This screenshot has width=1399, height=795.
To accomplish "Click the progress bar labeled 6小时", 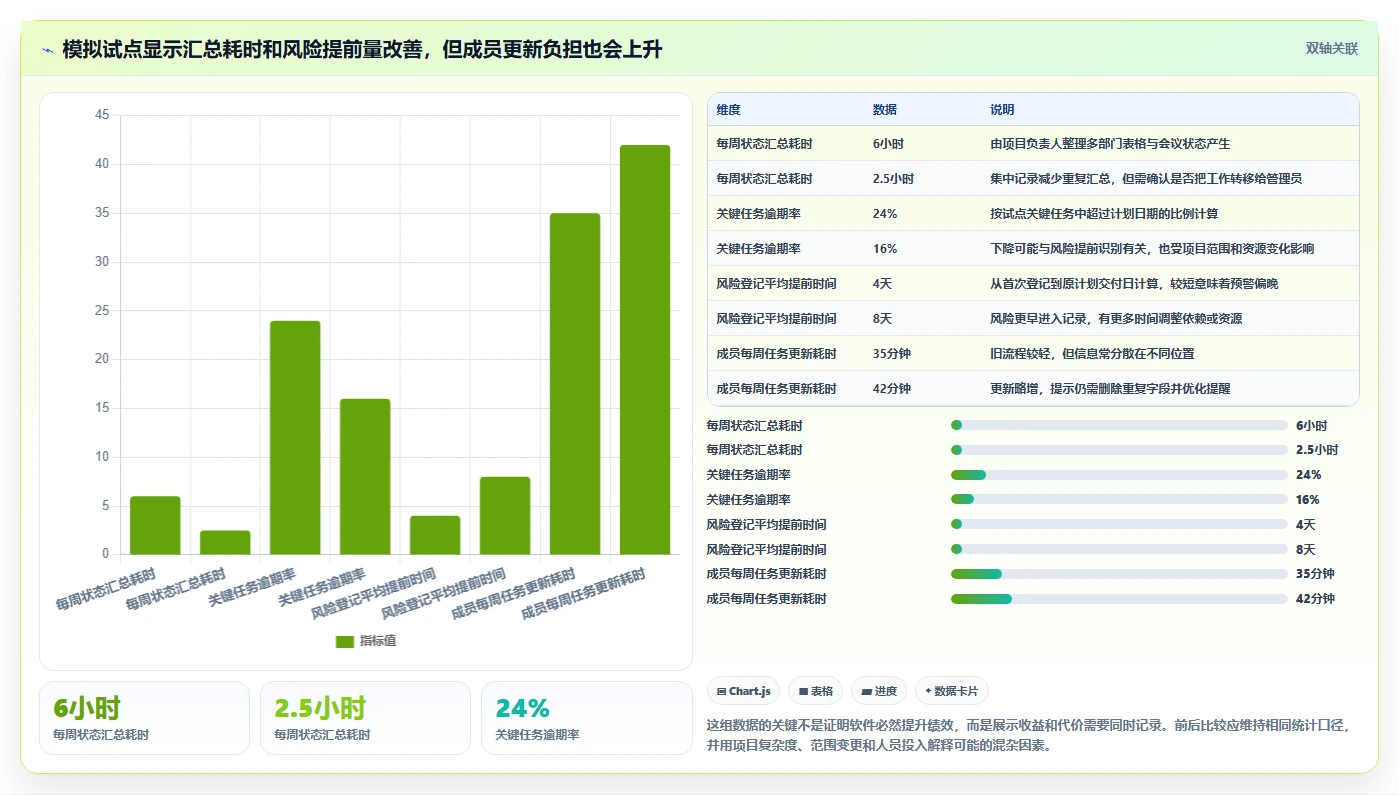I will point(1119,425).
